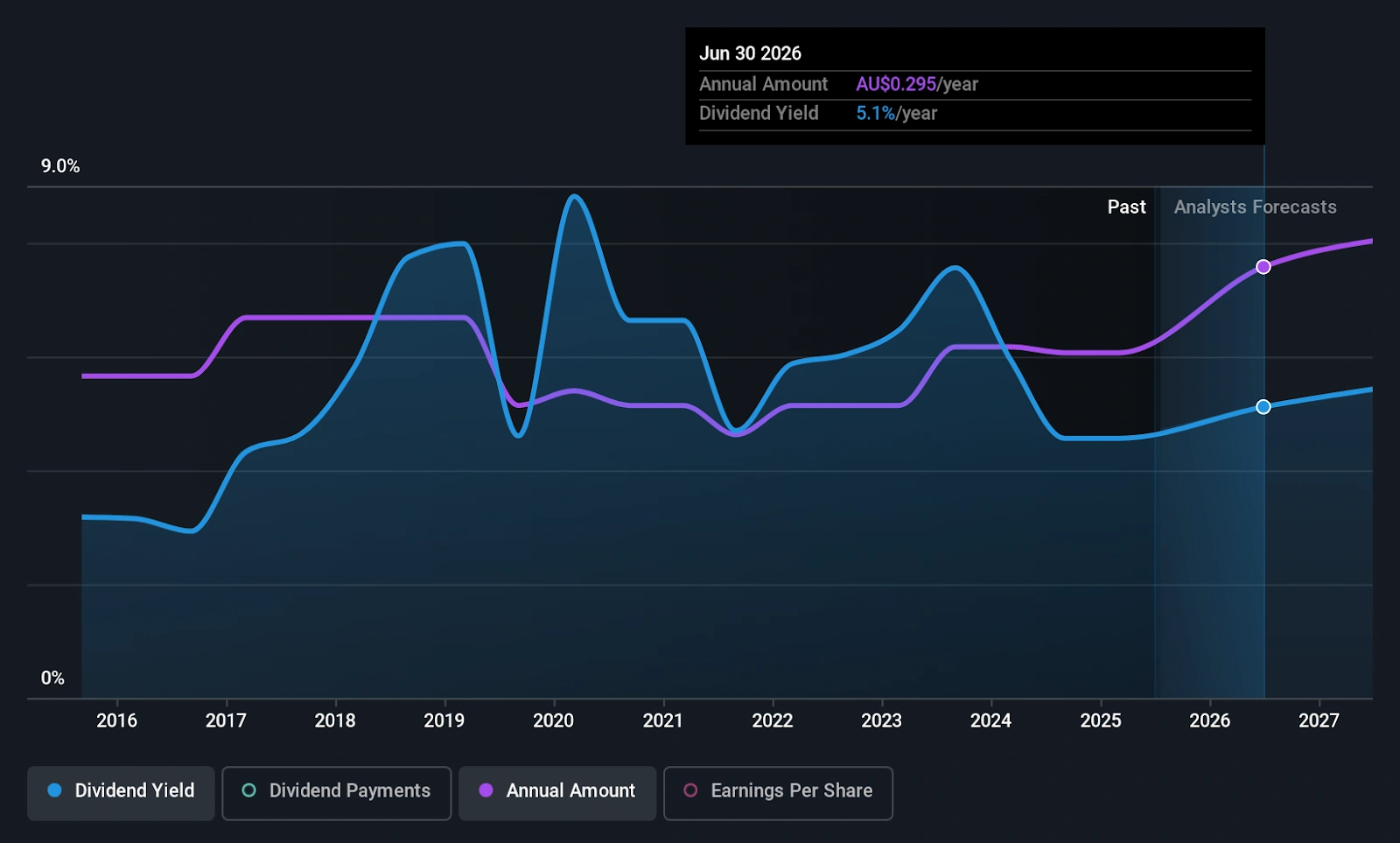The height and width of the screenshot is (843, 1400).
Task: Click the 5.1%/year dividend yield value
Action: (x=896, y=114)
